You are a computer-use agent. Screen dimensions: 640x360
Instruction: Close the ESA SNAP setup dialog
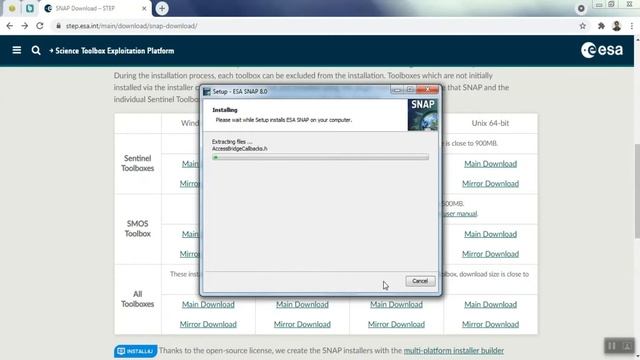pos(428,90)
